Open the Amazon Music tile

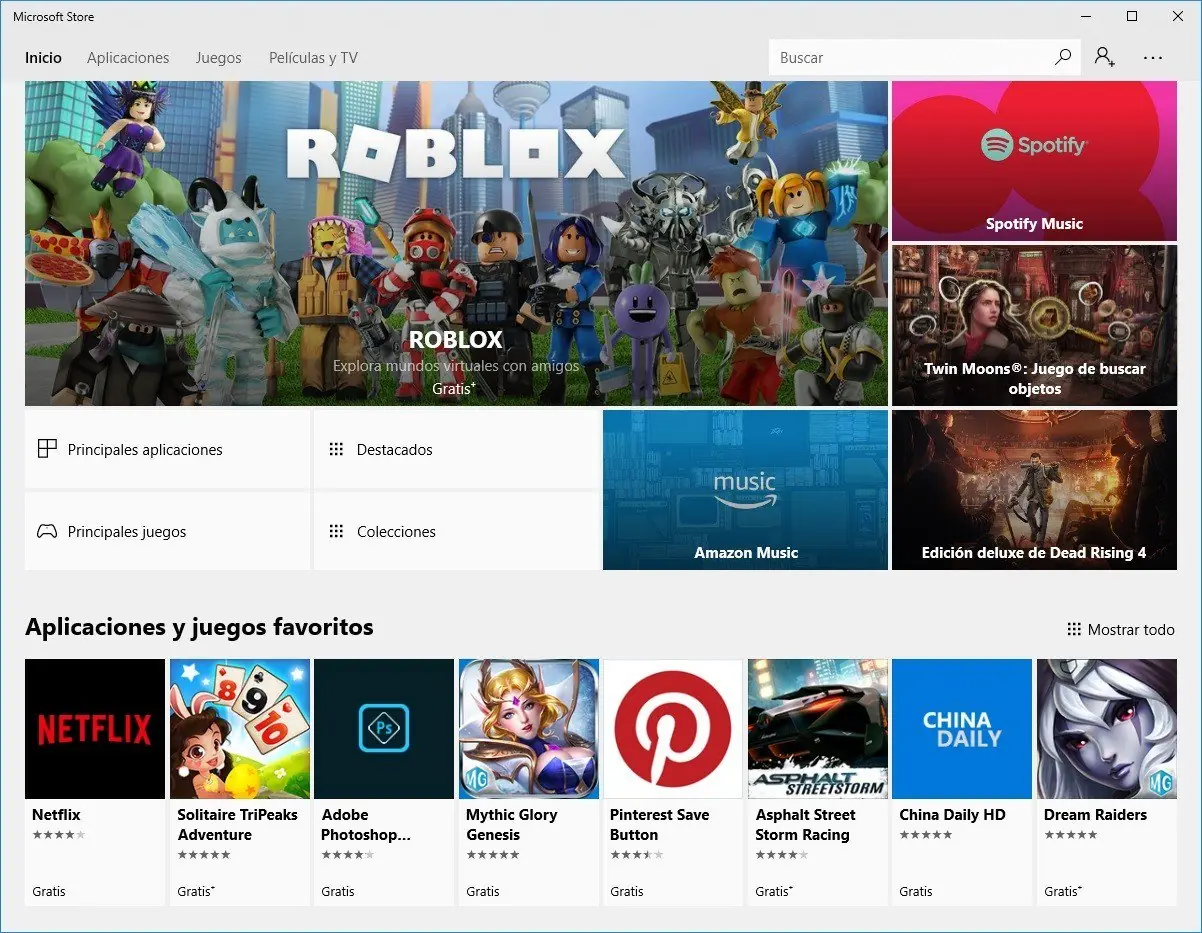coord(745,490)
